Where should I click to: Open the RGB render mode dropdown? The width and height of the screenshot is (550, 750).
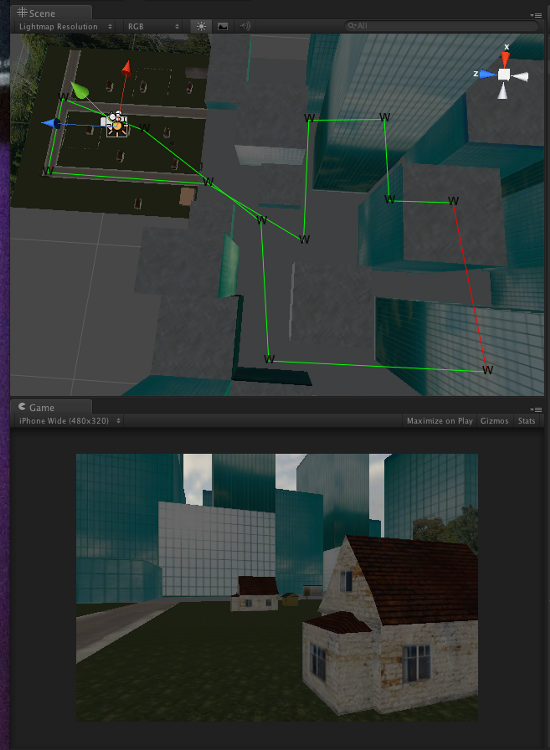tap(153, 27)
